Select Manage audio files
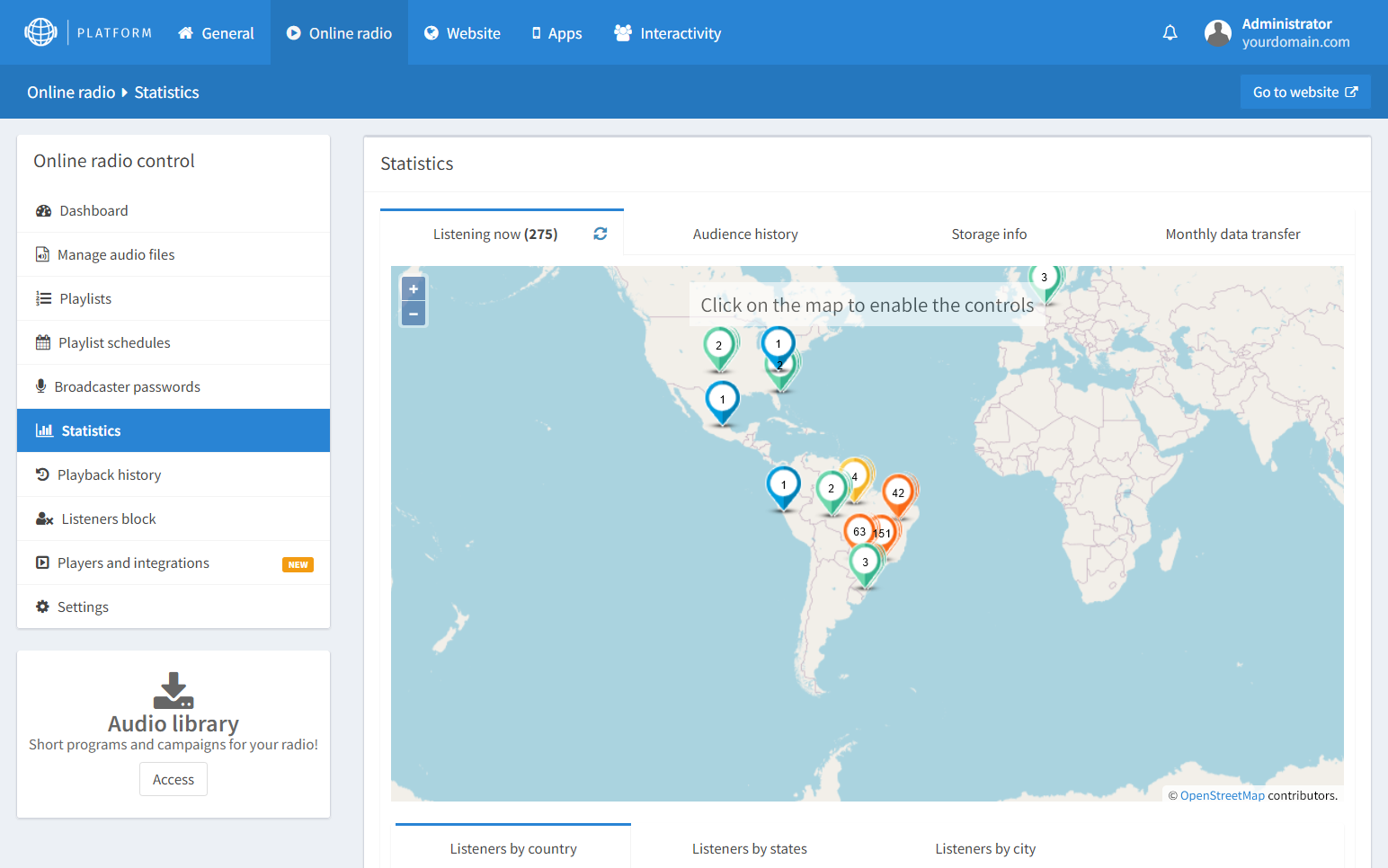 click(116, 254)
